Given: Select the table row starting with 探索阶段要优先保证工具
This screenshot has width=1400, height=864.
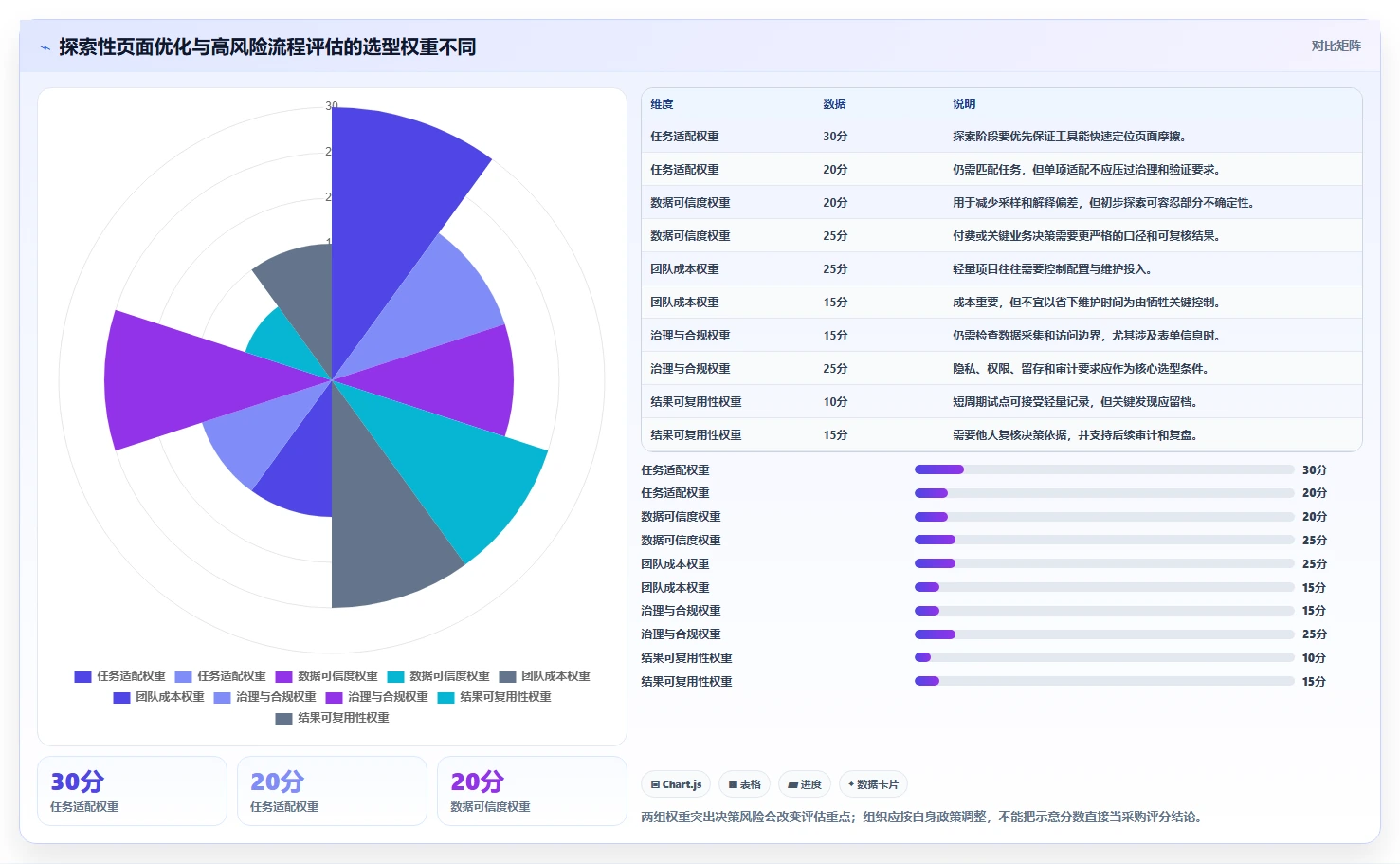Looking at the screenshot, I should pyautogui.click(x=1002, y=137).
